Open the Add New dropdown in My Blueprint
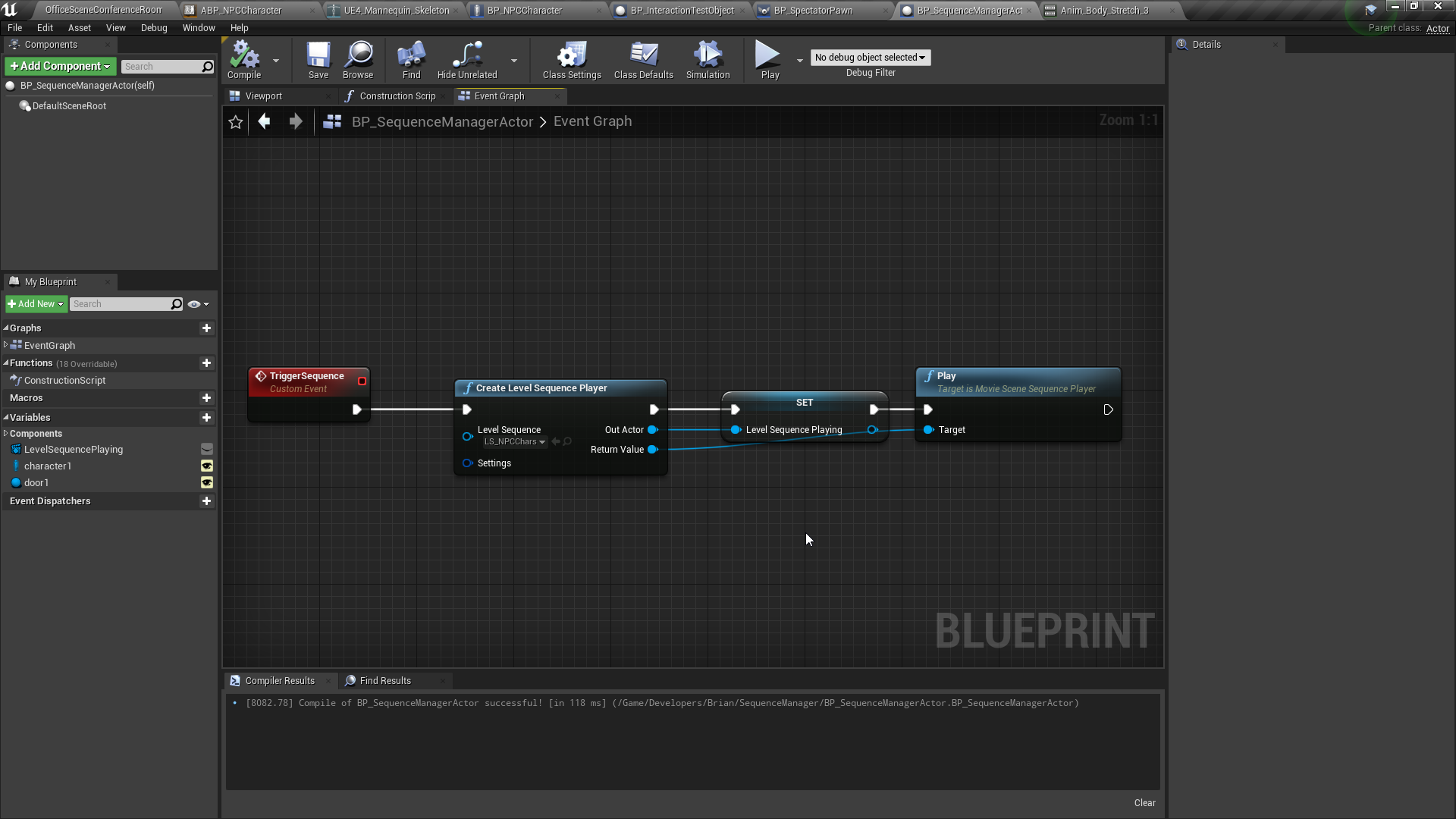 pos(36,303)
